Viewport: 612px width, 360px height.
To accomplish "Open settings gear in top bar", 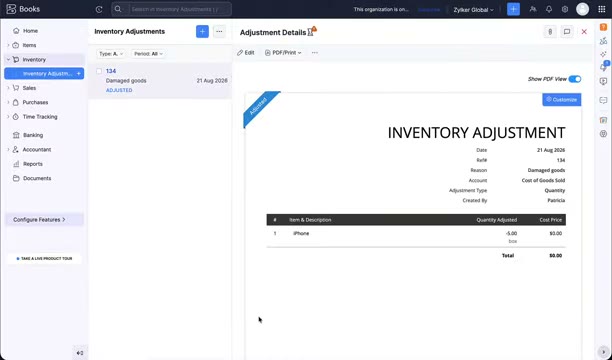I will 565,9.
